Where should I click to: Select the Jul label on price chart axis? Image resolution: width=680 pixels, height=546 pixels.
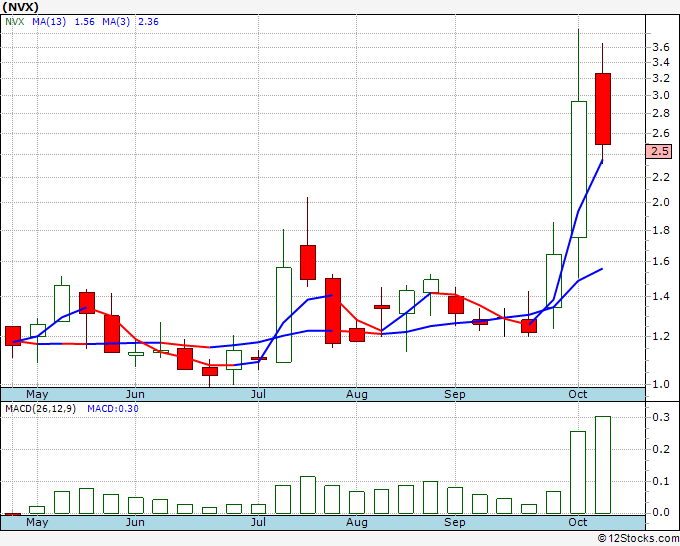(x=260, y=394)
